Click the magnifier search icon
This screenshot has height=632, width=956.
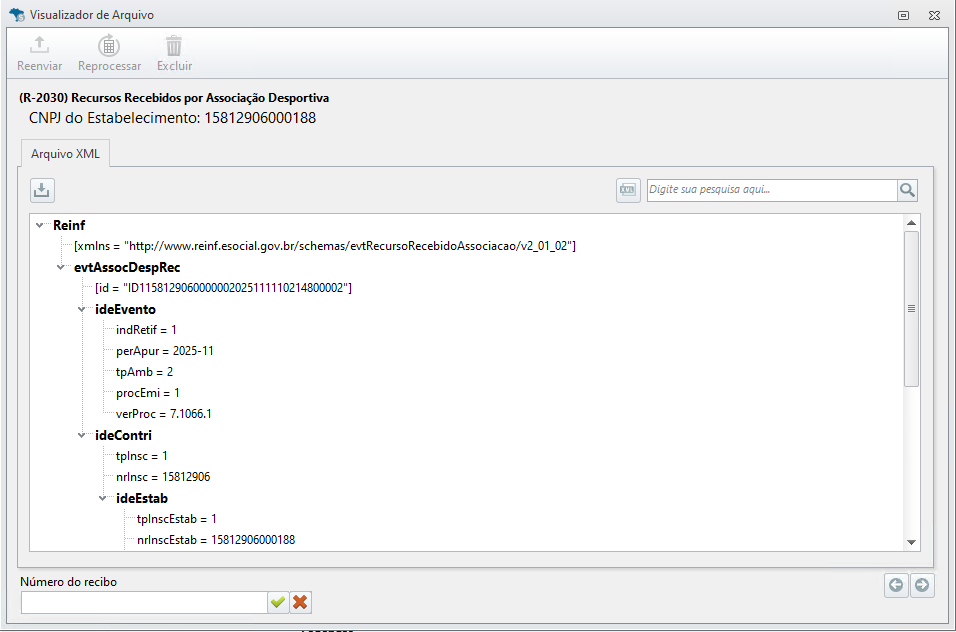[x=907, y=190]
